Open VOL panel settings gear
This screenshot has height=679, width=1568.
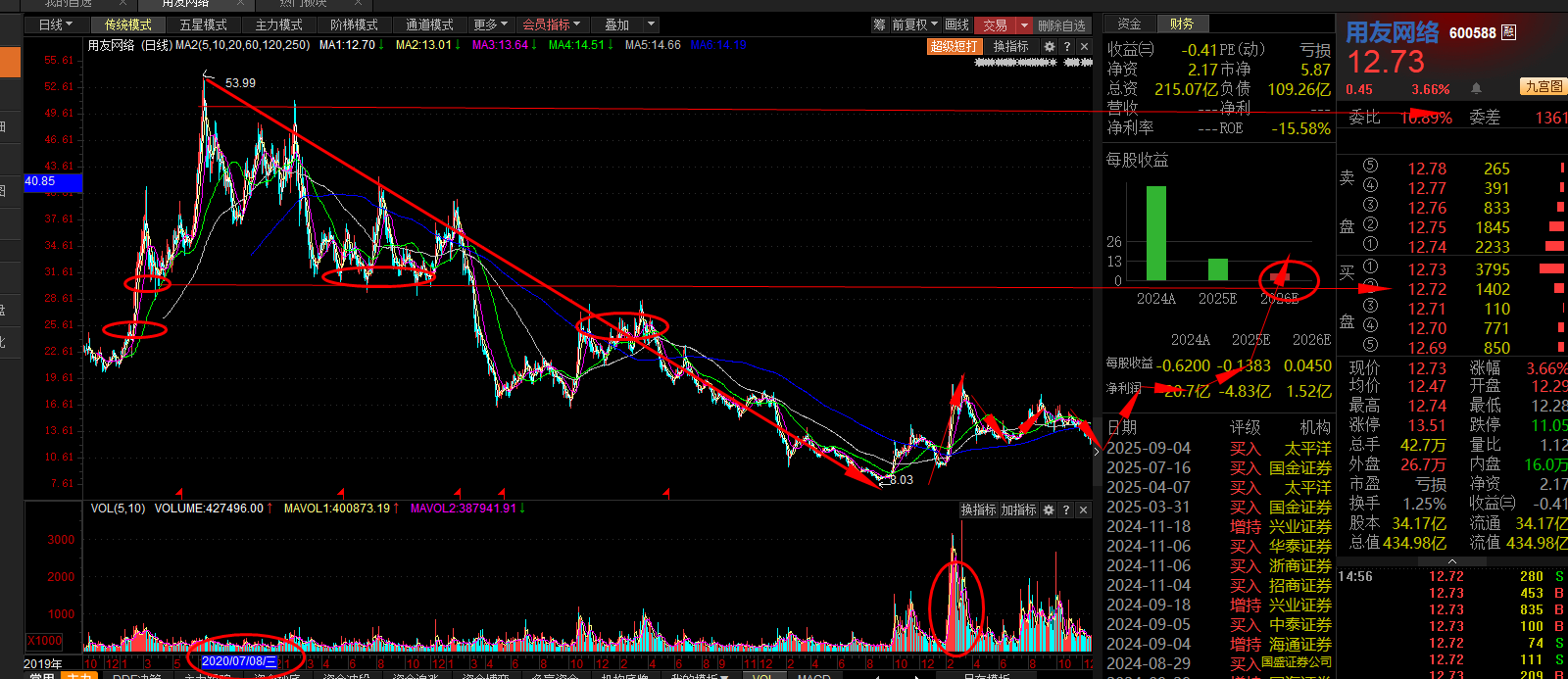[1049, 510]
